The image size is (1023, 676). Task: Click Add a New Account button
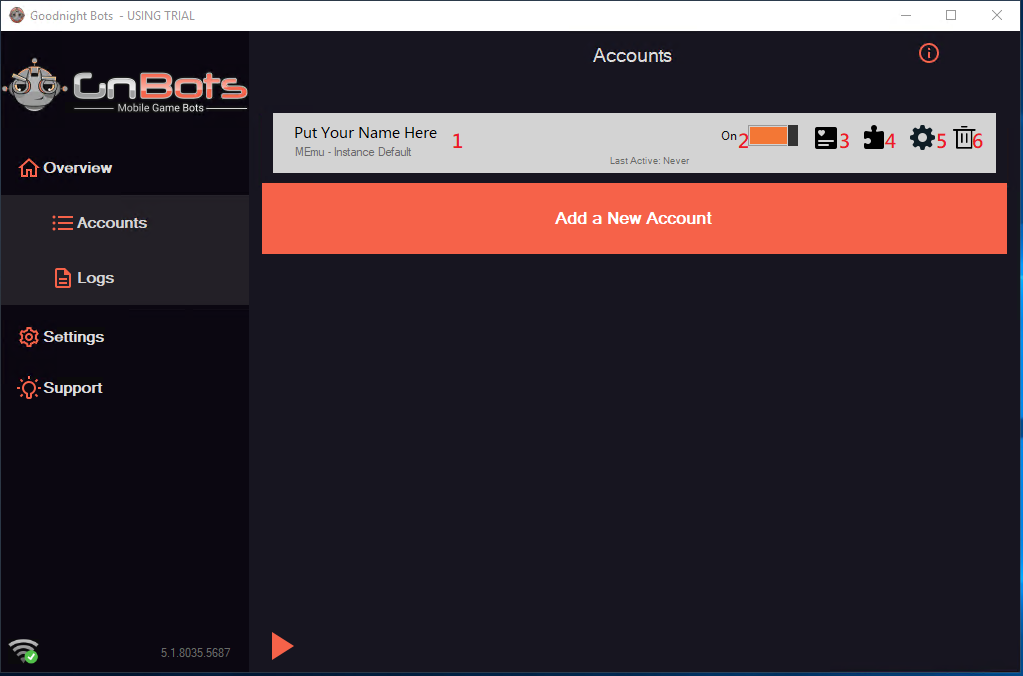(x=634, y=218)
